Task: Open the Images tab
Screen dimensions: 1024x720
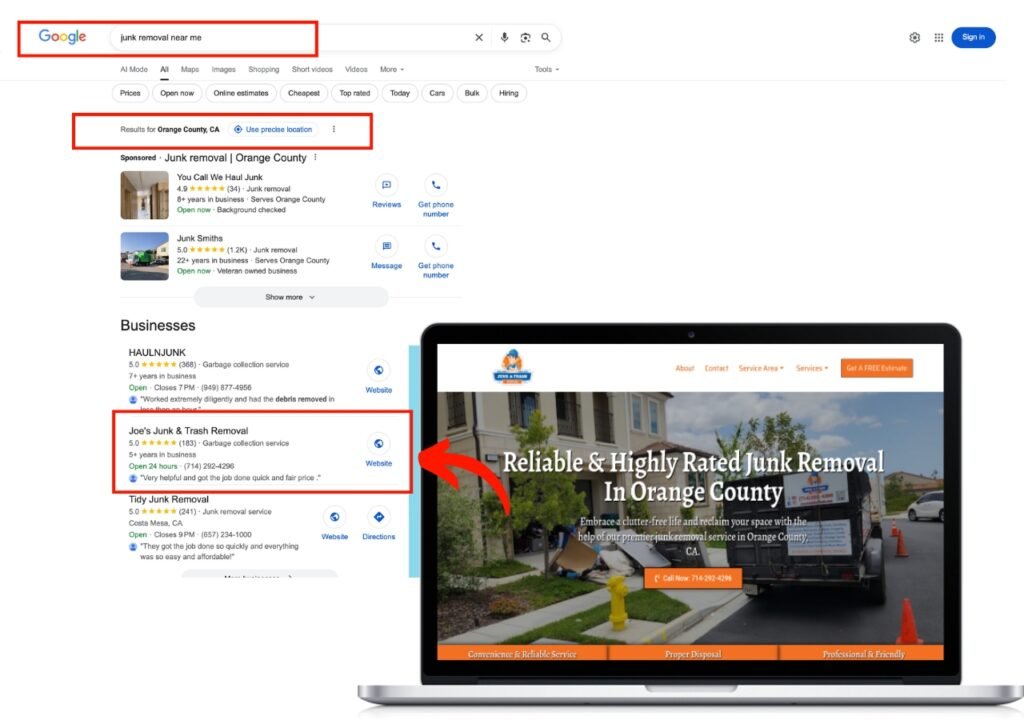Action: tap(223, 69)
